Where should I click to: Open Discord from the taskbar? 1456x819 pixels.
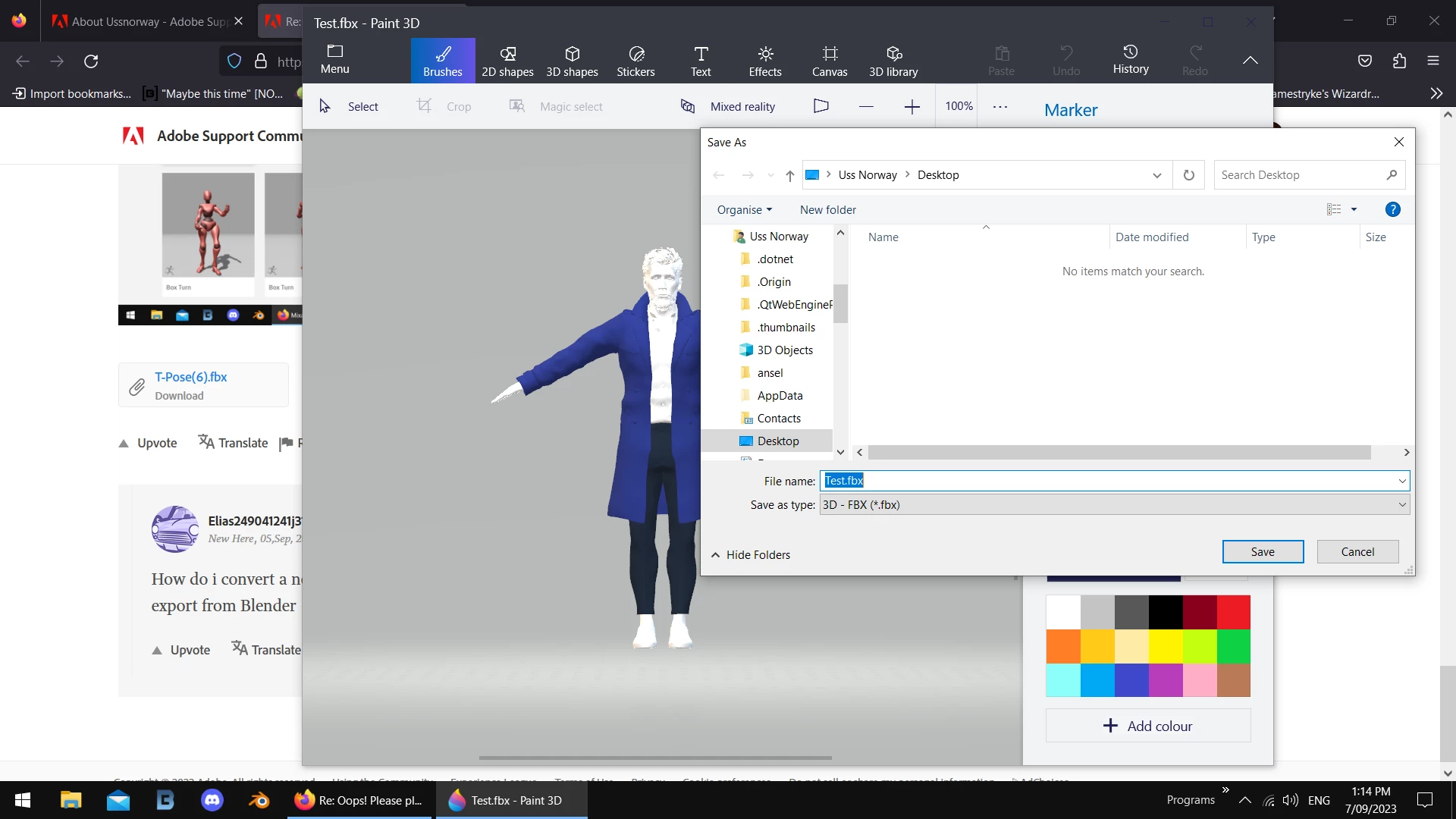point(212,800)
